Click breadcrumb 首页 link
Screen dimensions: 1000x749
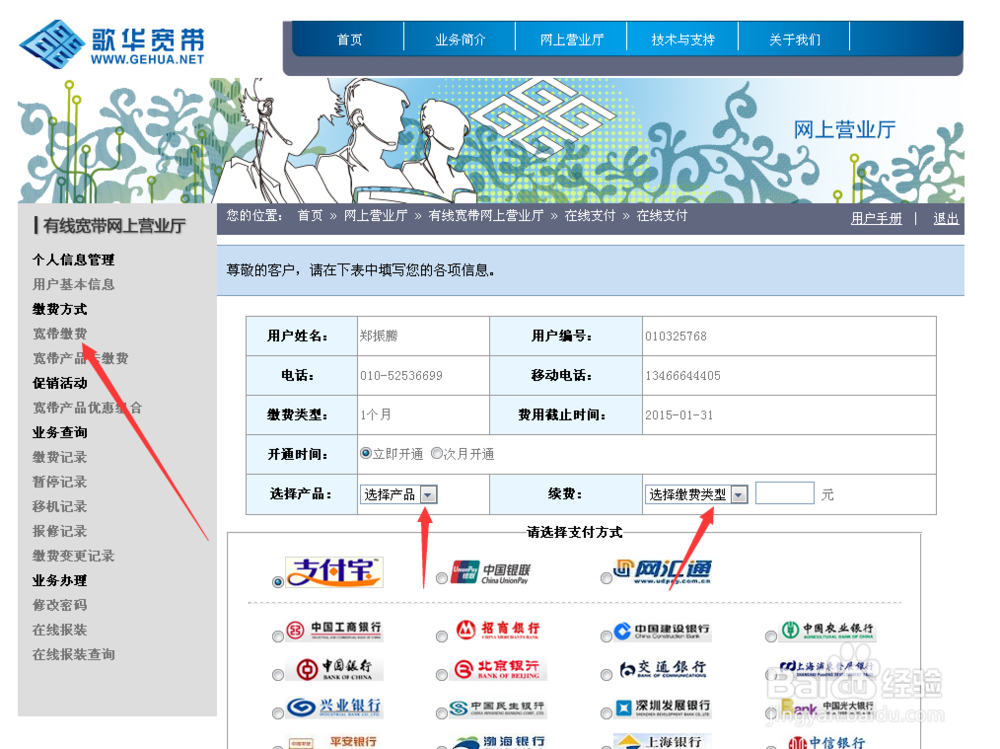point(310,216)
